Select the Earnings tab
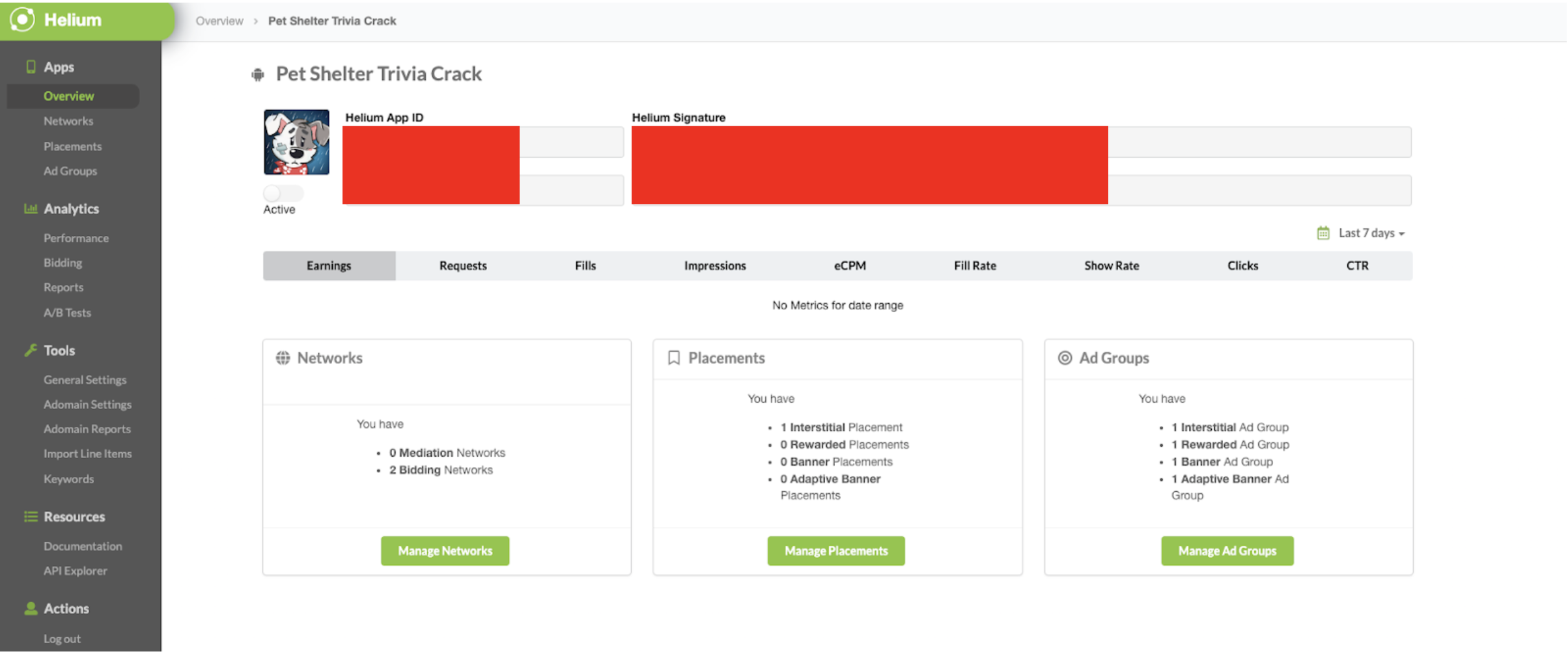This screenshot has width=1568, height=658. pos(329,266)
